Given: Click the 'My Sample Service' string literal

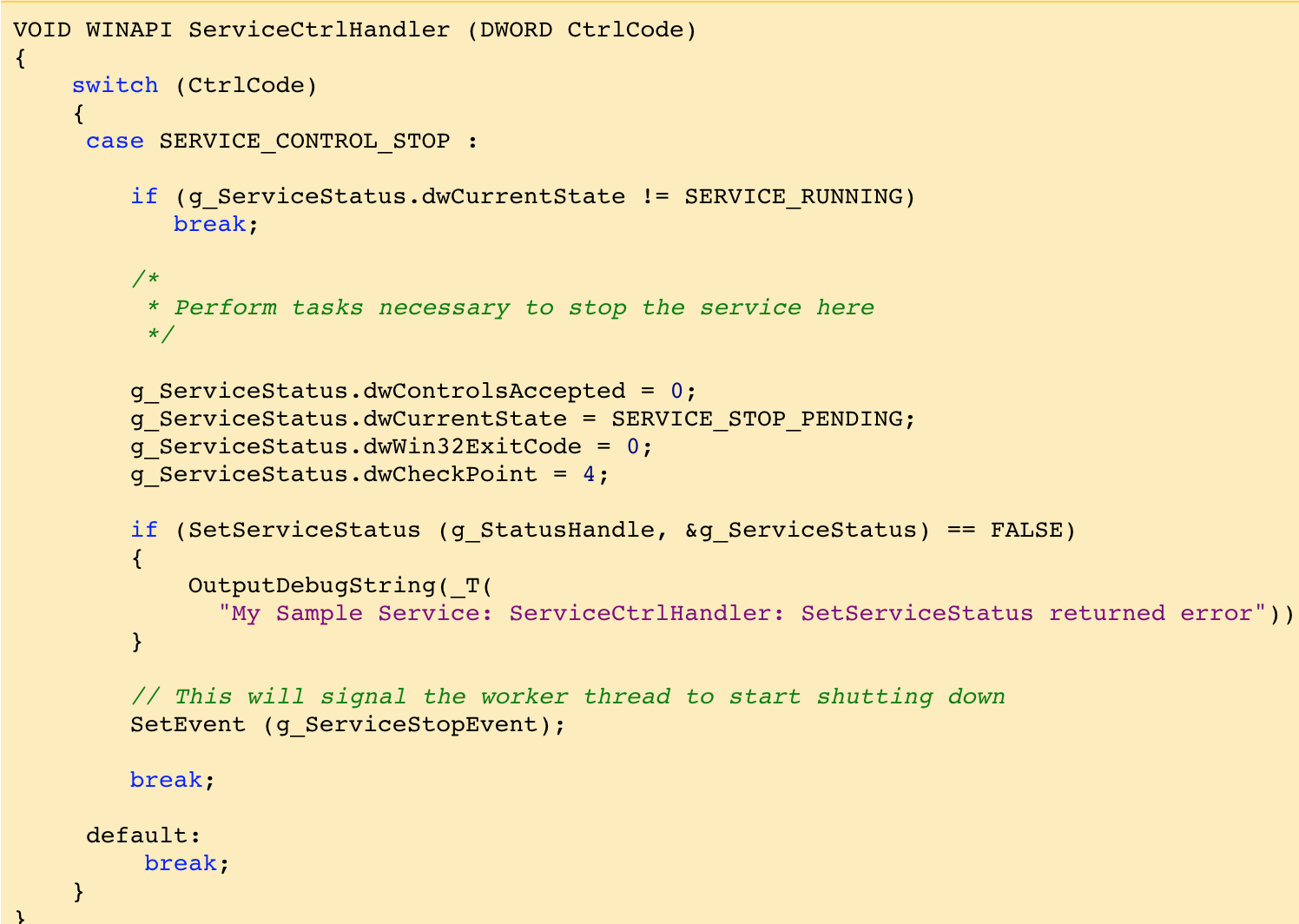Looking at the screenshot, I should [x=742, y=613].
